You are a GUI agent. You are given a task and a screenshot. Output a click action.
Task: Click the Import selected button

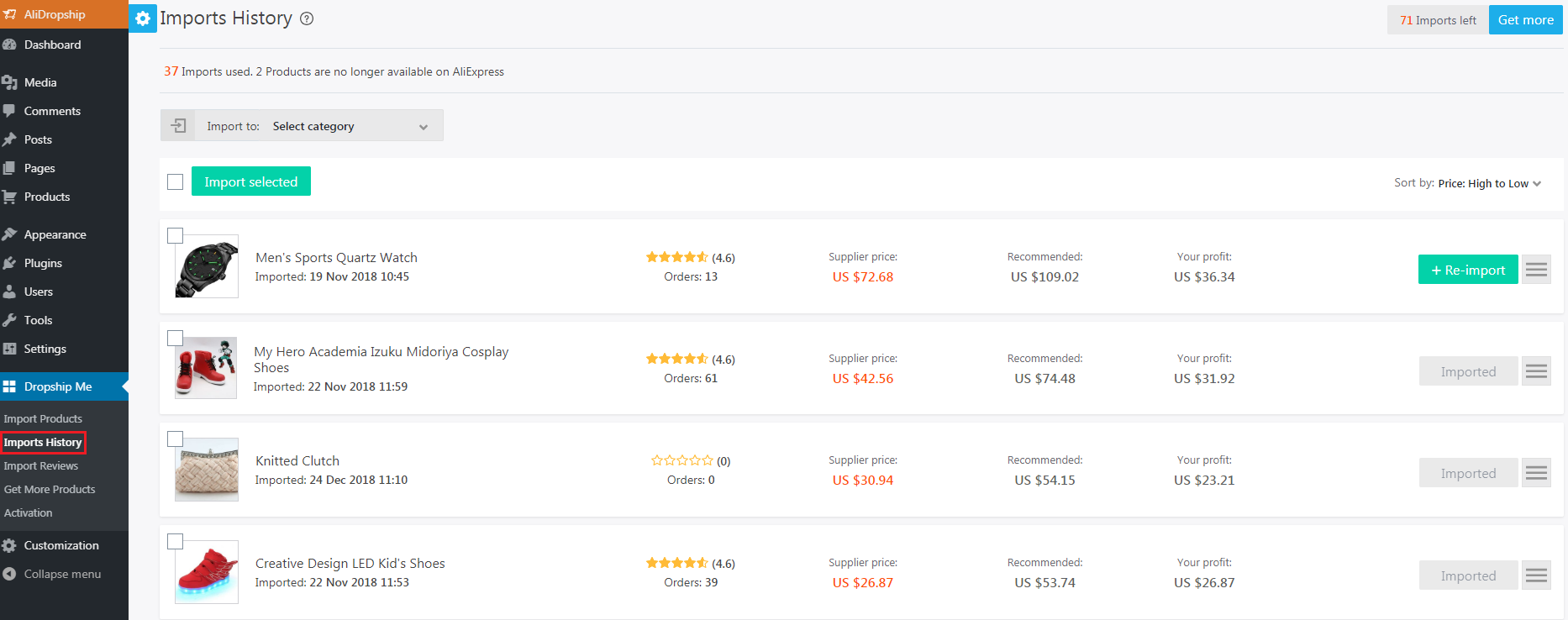251,181
